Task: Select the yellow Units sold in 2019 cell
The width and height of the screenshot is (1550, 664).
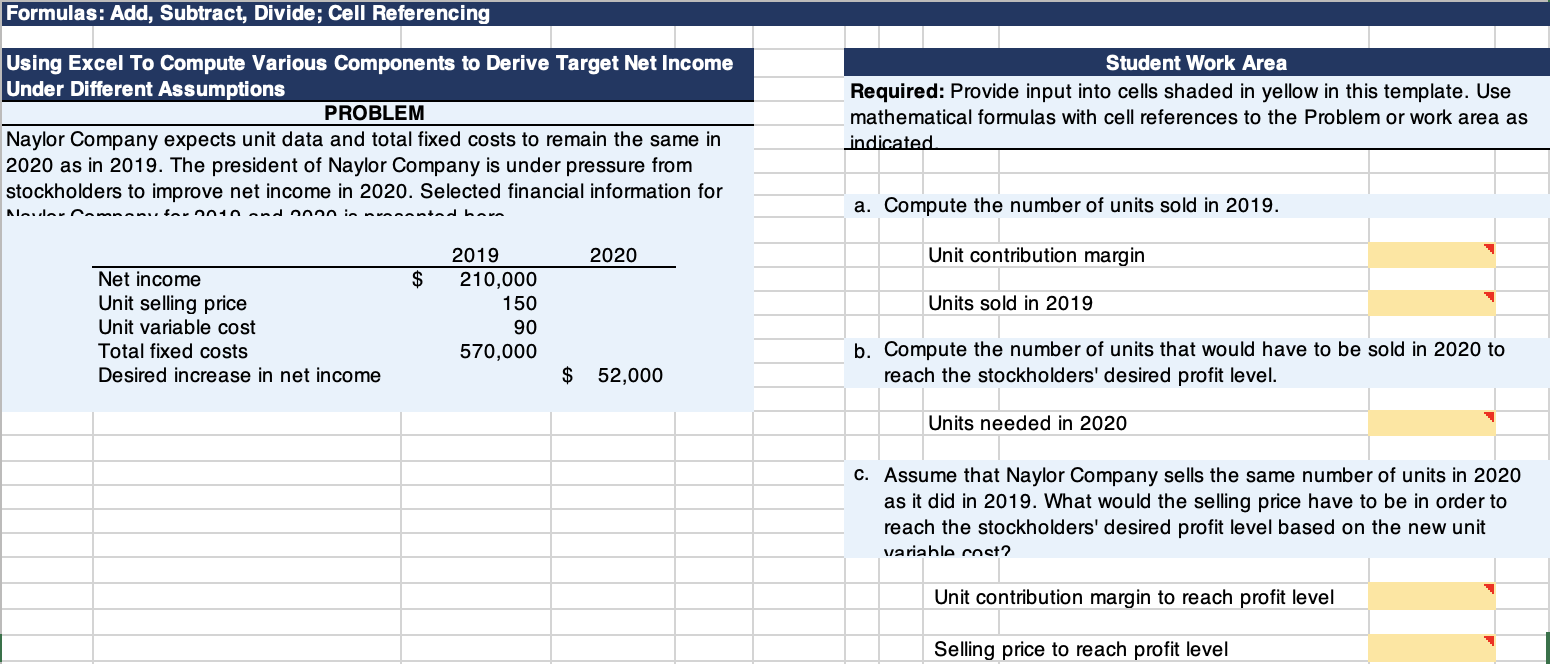Action: 1430,303
